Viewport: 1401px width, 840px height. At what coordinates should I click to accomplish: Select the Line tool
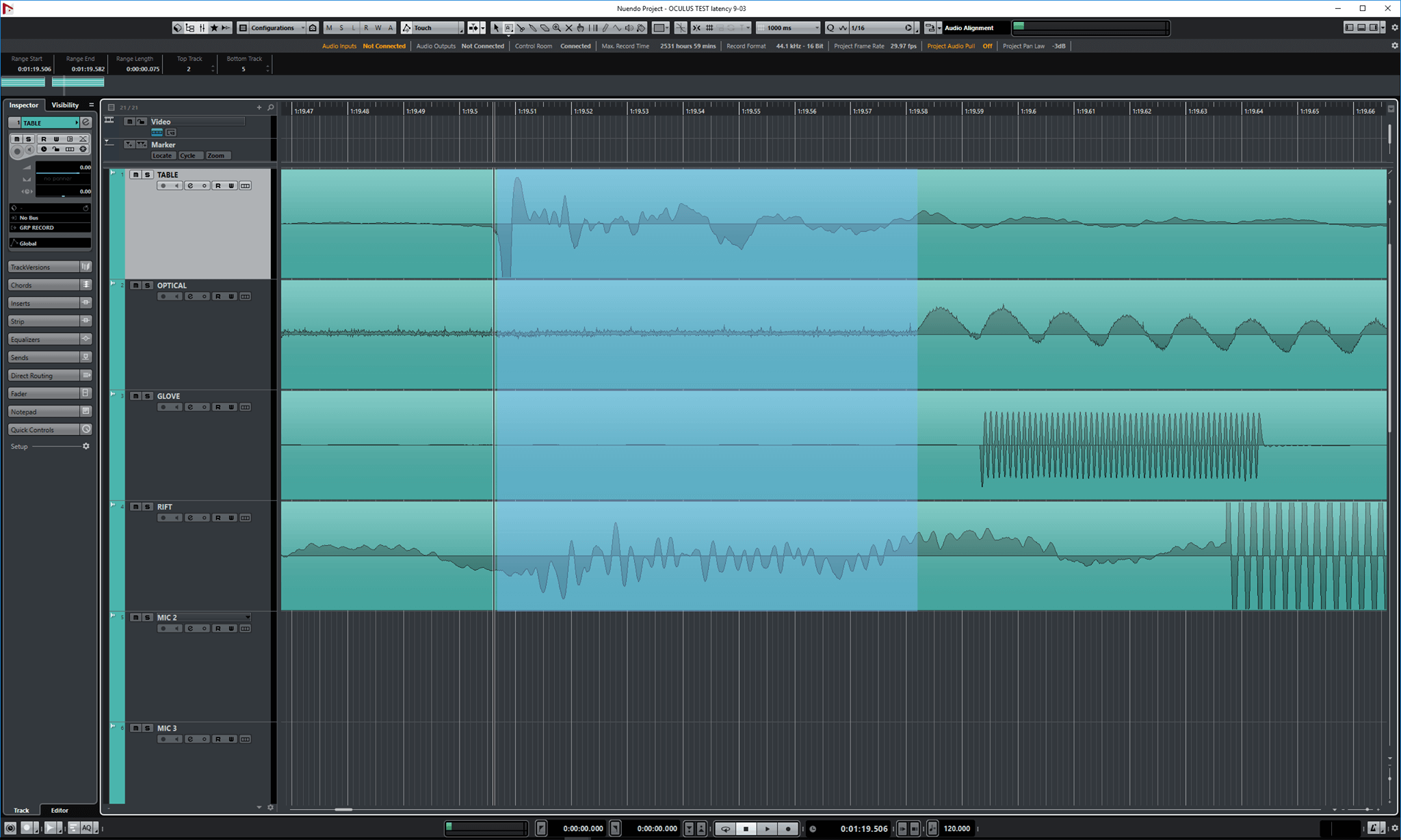(x=617, y=28)
